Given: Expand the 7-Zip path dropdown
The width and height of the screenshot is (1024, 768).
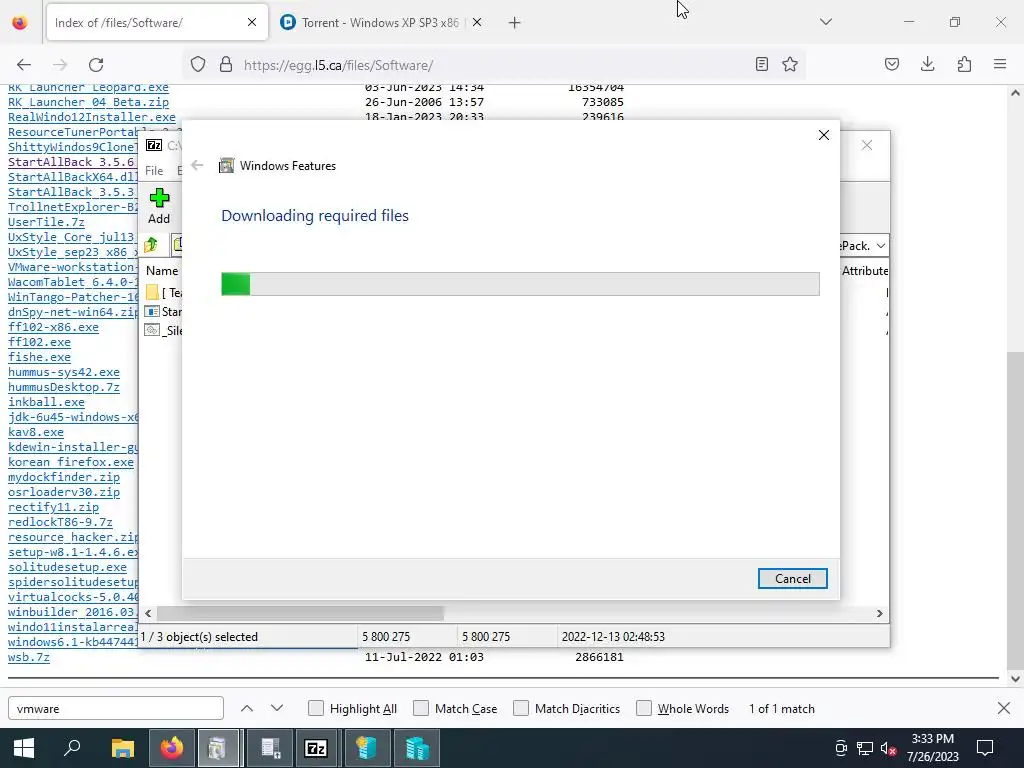Looking at the screenshot, I should 880,246.
